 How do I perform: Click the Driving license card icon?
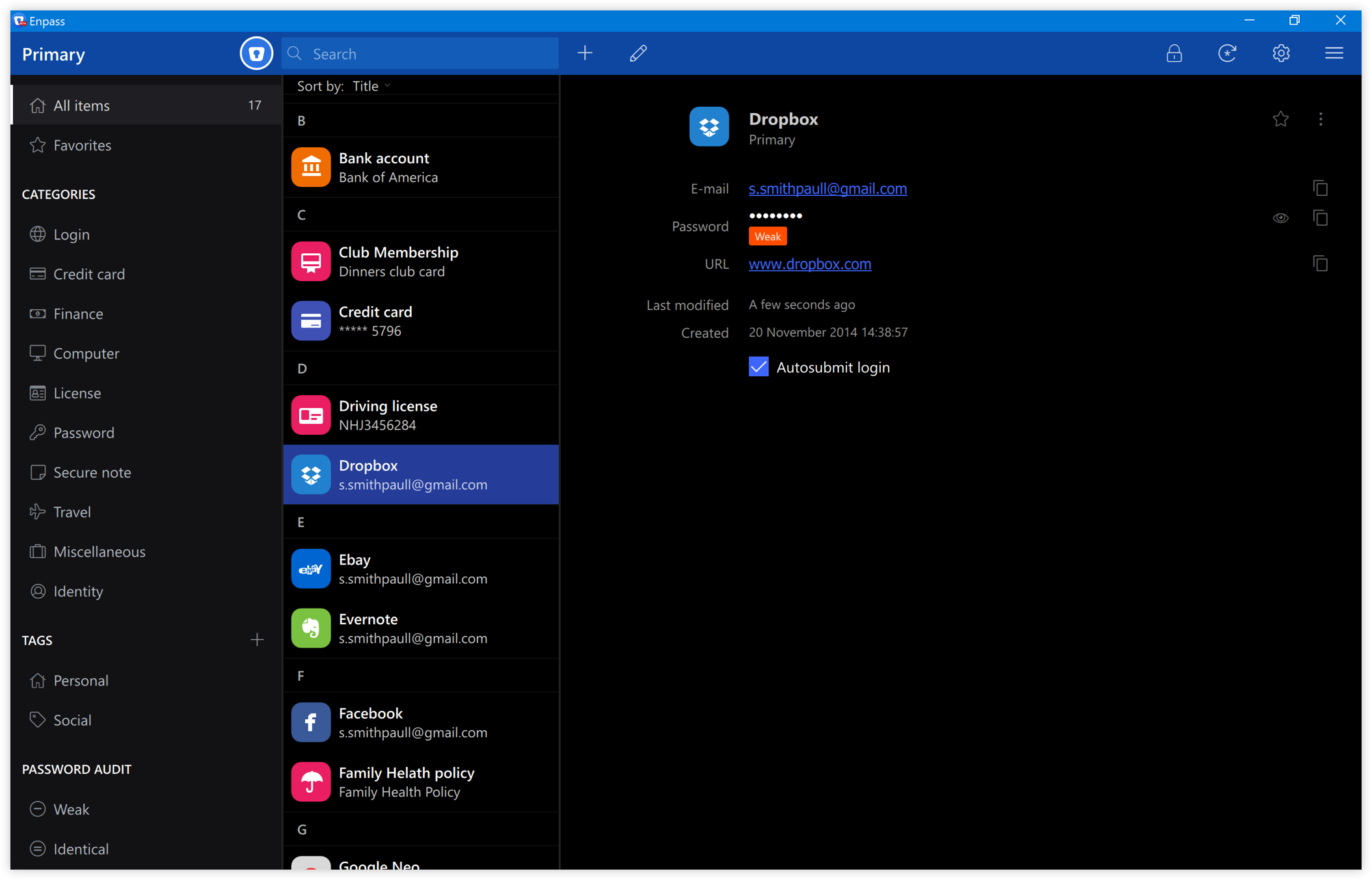(311, 415)
